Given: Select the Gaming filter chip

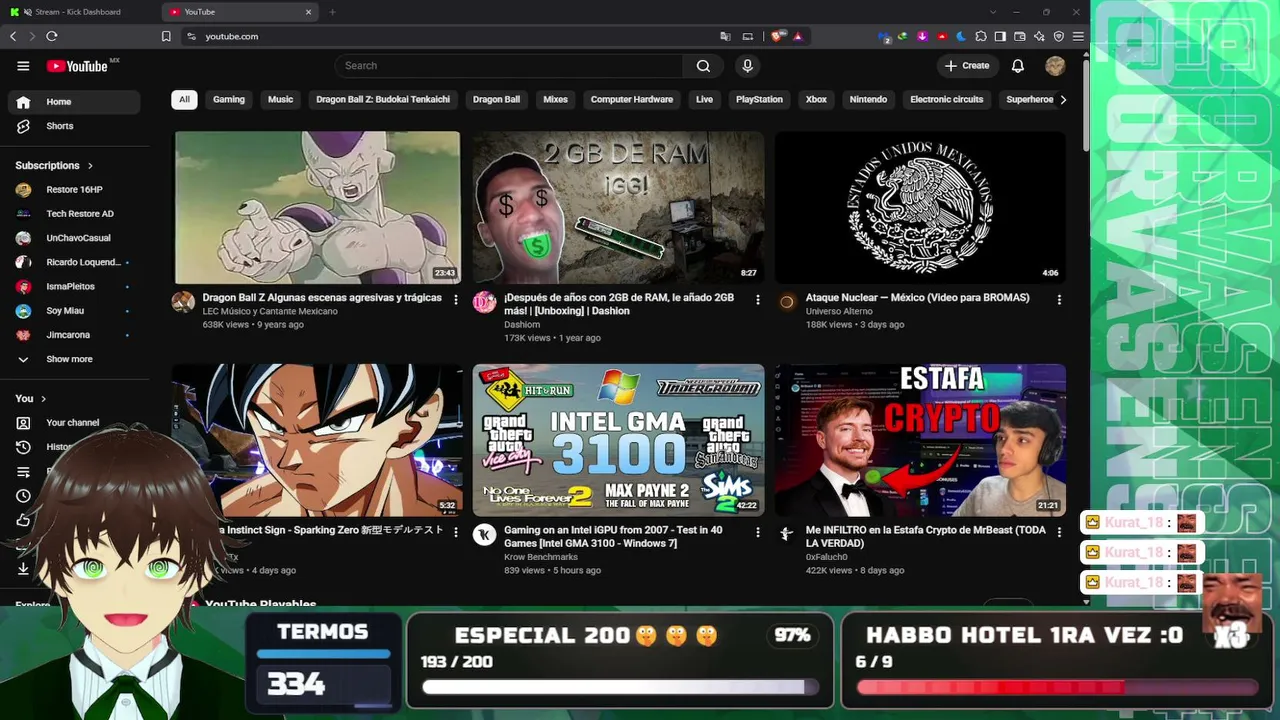Looking at the screenshot, I should [x=229, y=100].
